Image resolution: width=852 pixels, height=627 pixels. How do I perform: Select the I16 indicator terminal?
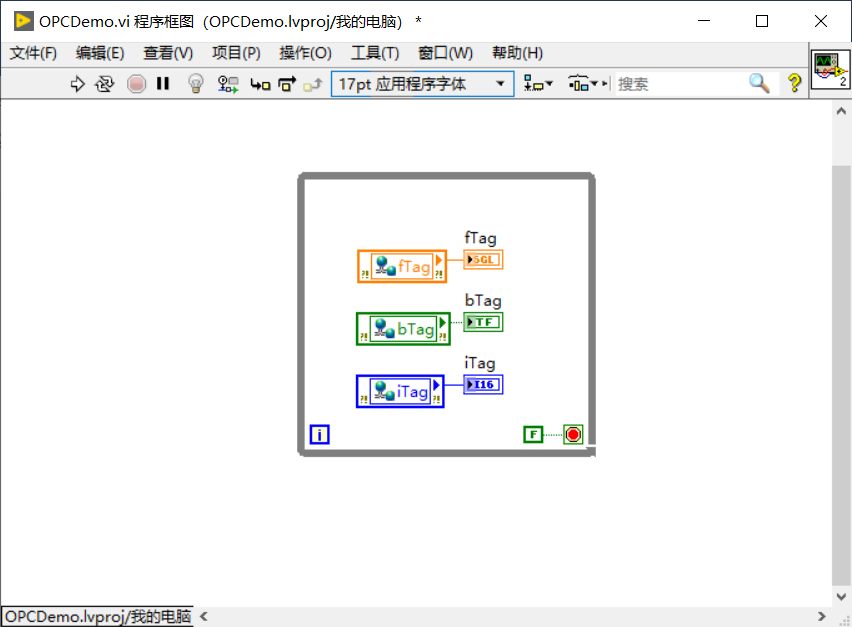(483, 385)
